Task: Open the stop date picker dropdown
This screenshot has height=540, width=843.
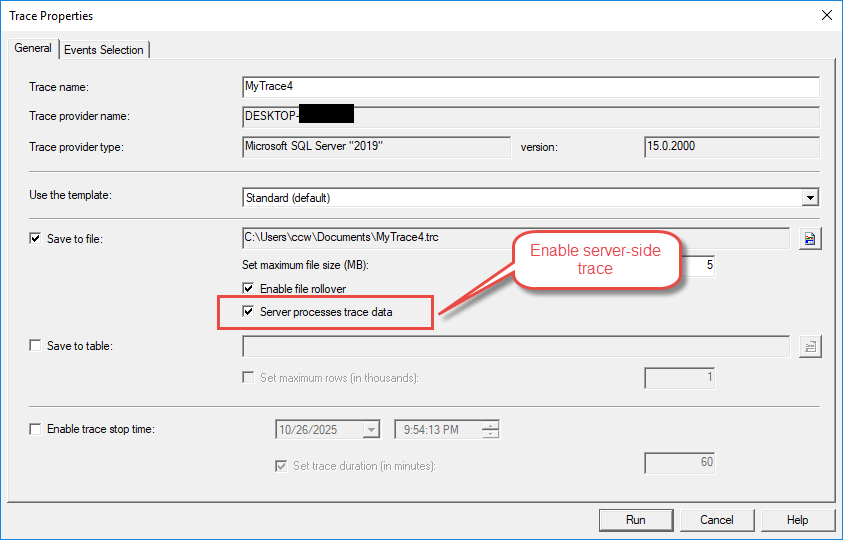Action: click(x=371, y=430)
